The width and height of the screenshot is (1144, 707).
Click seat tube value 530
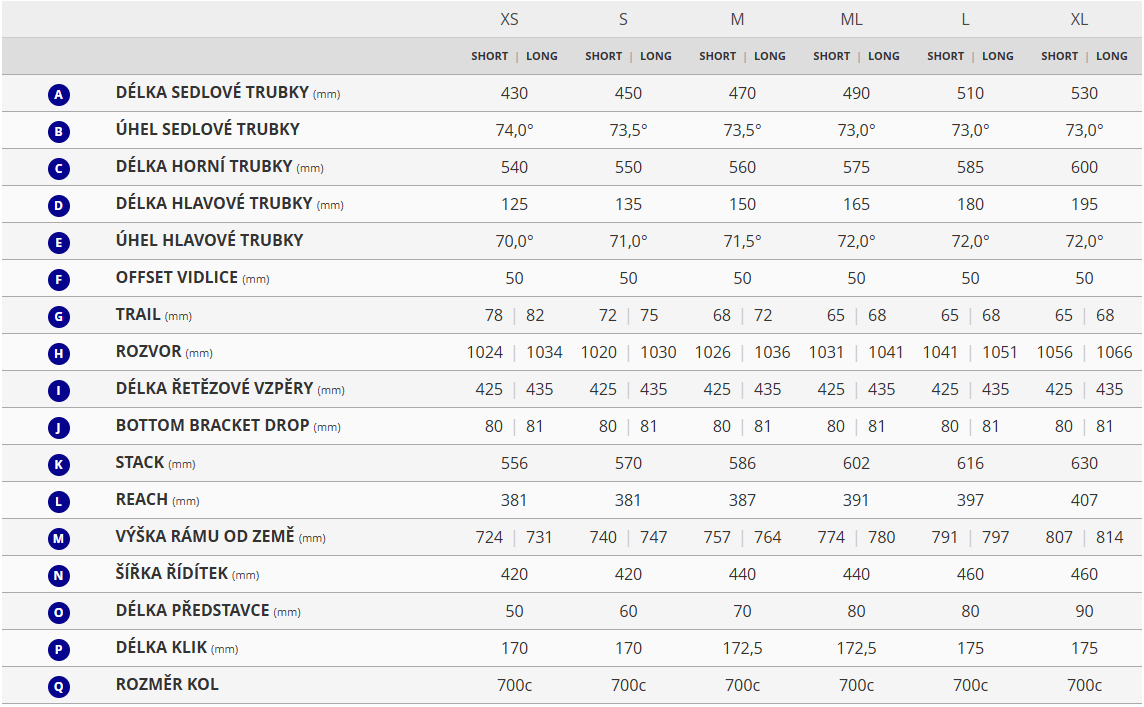click(1084, 93)
